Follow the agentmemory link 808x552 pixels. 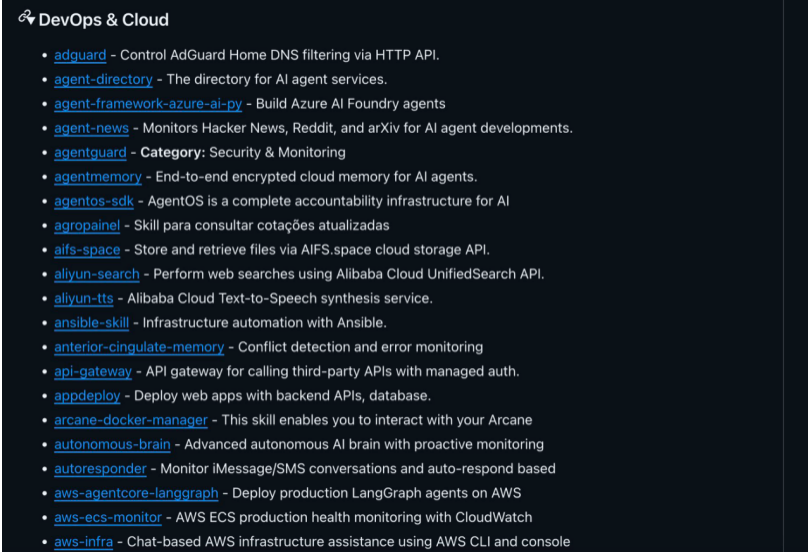[x=98, y=177]
